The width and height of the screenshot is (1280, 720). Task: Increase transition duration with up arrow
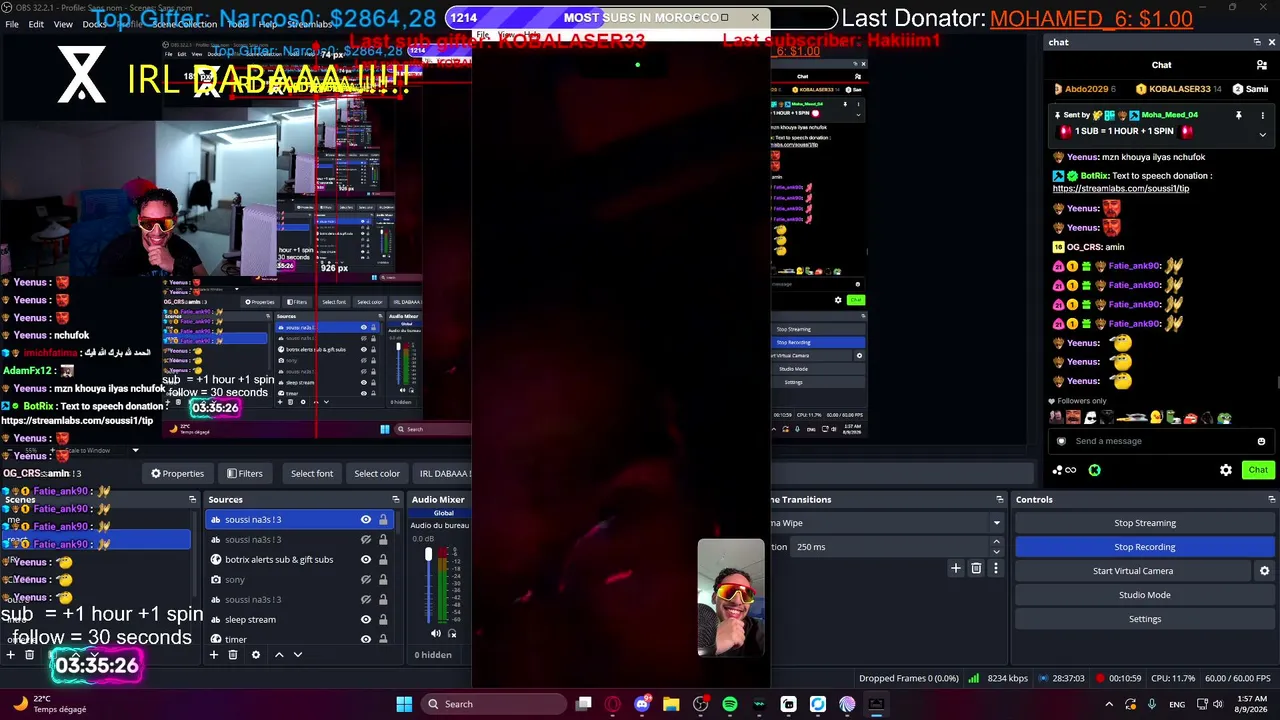coord(996,542)
